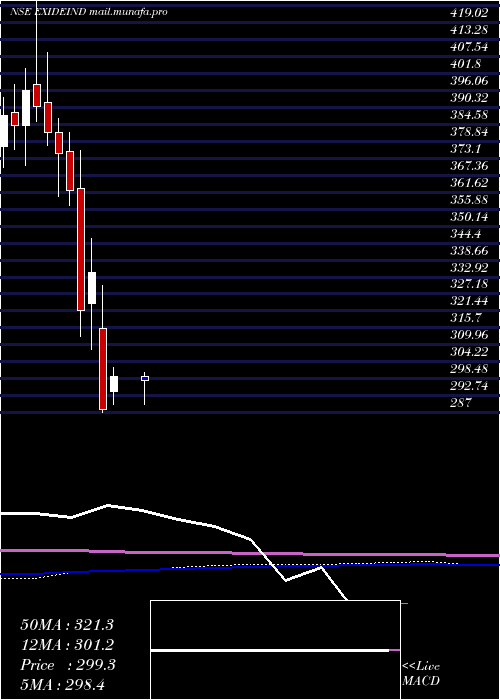Click the 401.8 price axis label
This screenshot has height=700, width=500.
[466, 64]
